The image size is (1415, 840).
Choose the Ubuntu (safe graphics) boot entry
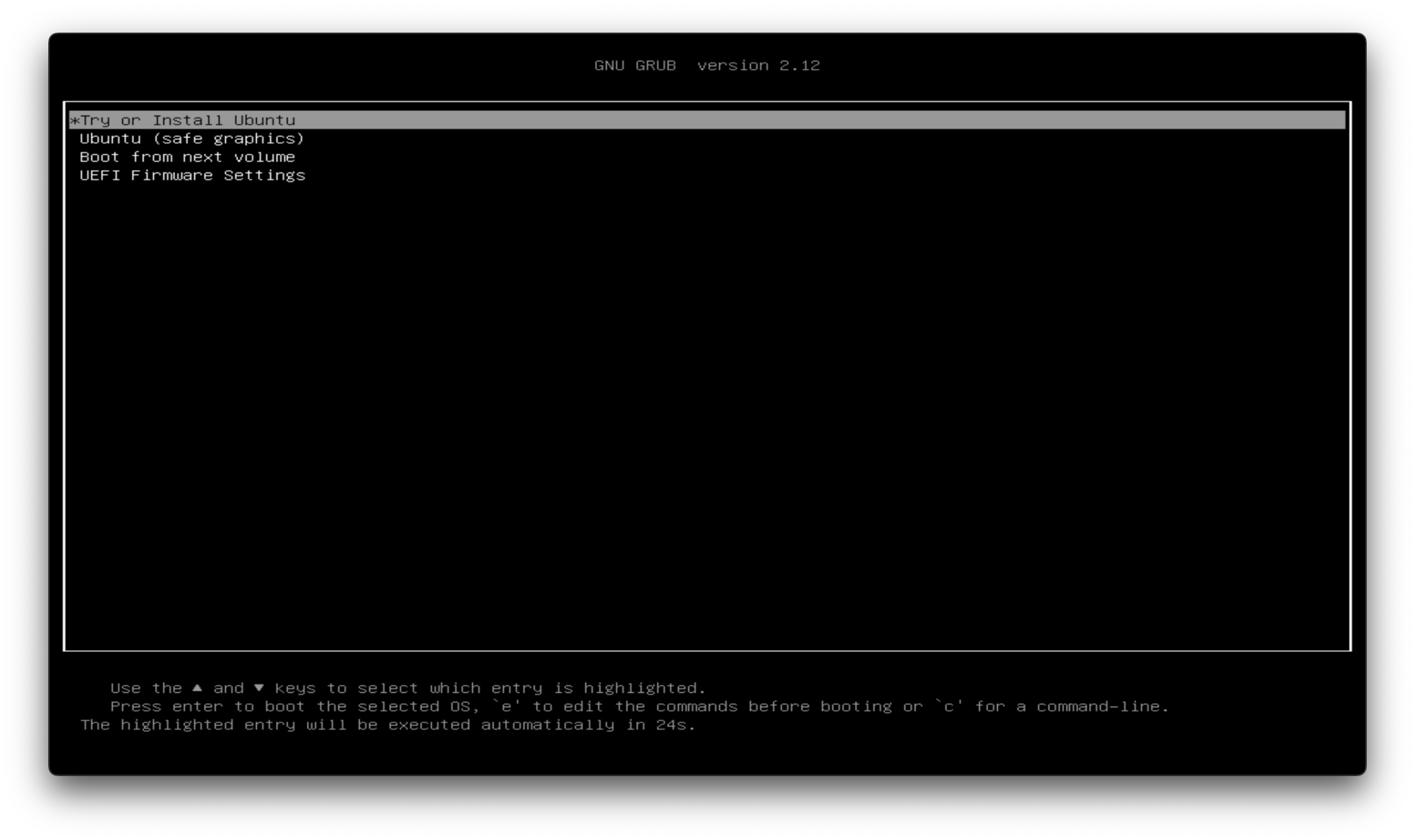(192, 139)
